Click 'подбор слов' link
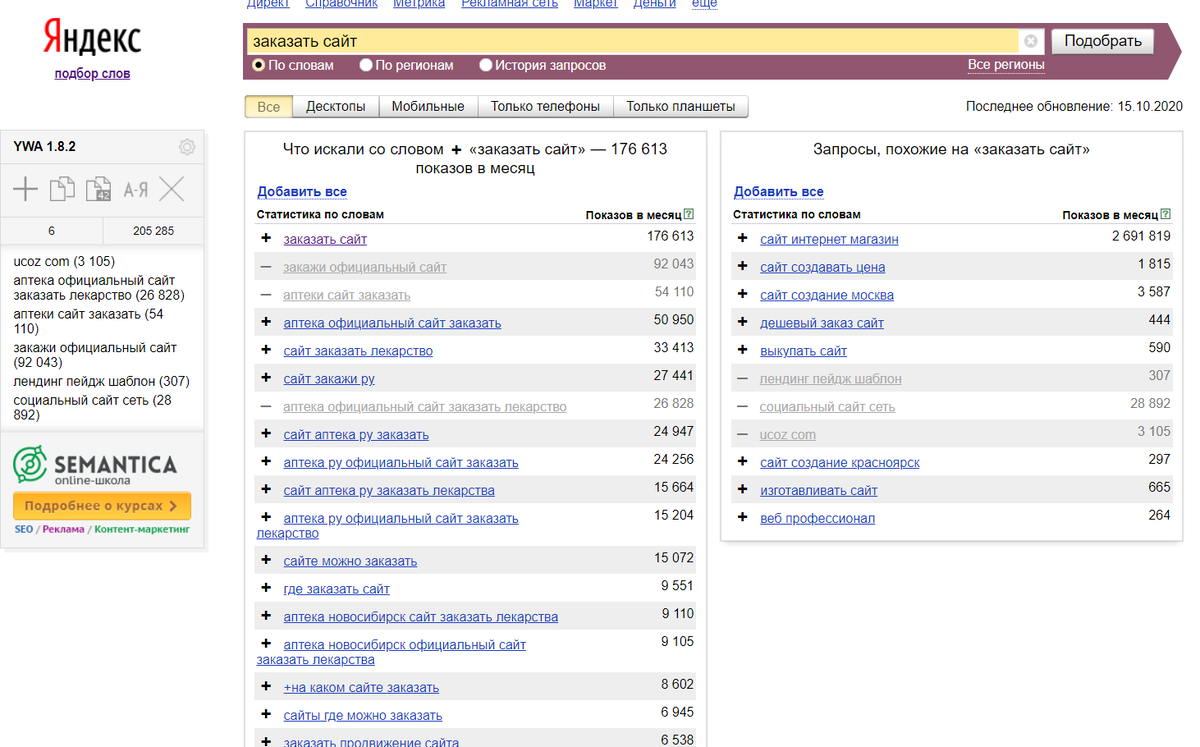The width and height of the screenshot is (1200, 747). tap(92, 73)
